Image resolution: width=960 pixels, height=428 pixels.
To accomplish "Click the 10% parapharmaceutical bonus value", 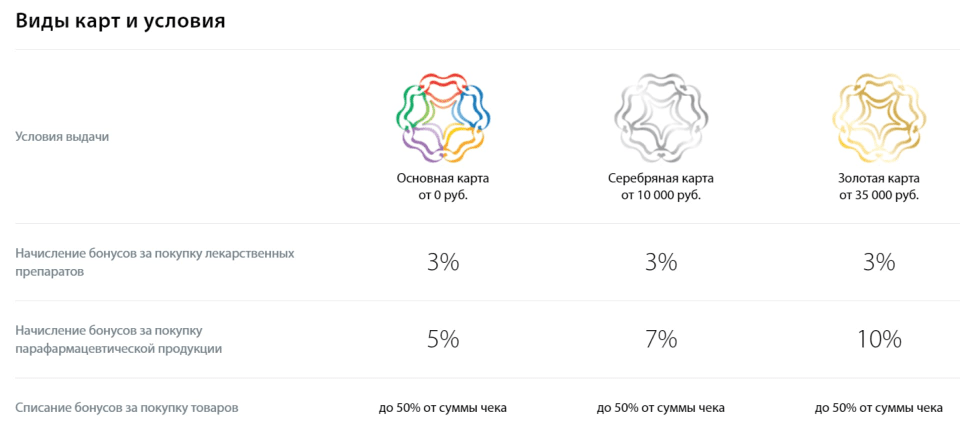I will coord(878,339).
